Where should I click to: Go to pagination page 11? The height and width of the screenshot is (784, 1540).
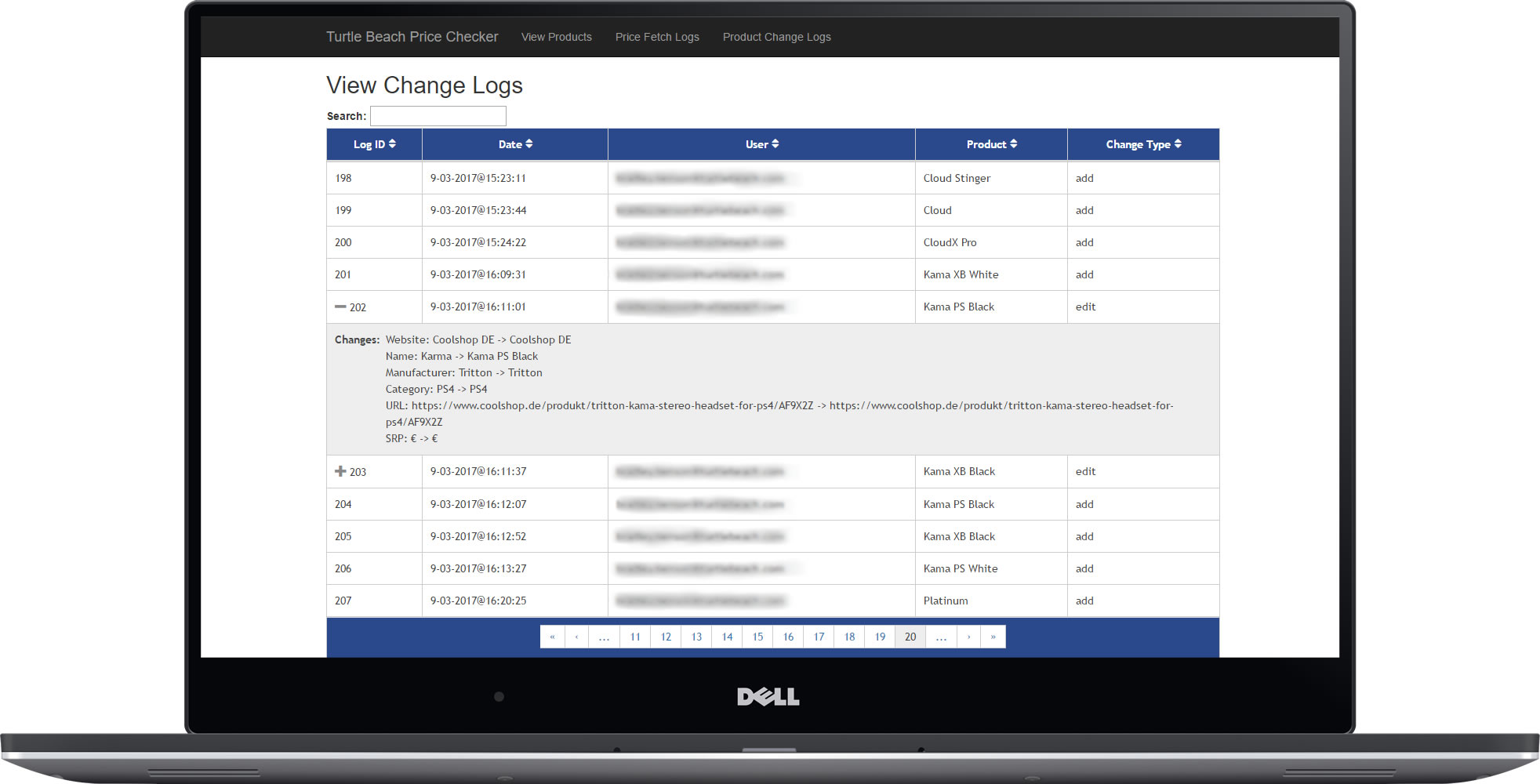(x=635, y=637)
